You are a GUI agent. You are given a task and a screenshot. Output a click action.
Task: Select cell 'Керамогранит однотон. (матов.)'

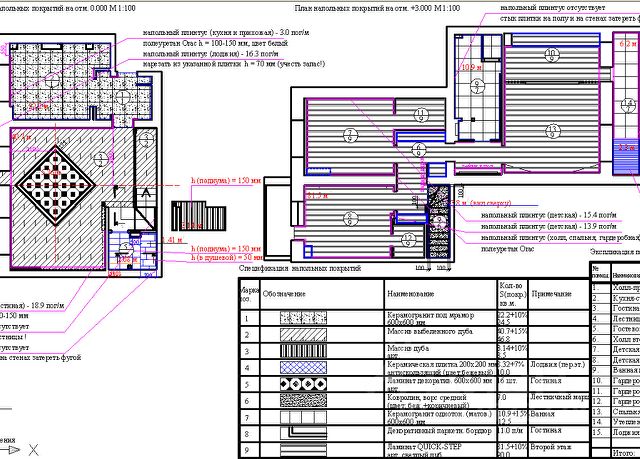[x=440, y=417]
